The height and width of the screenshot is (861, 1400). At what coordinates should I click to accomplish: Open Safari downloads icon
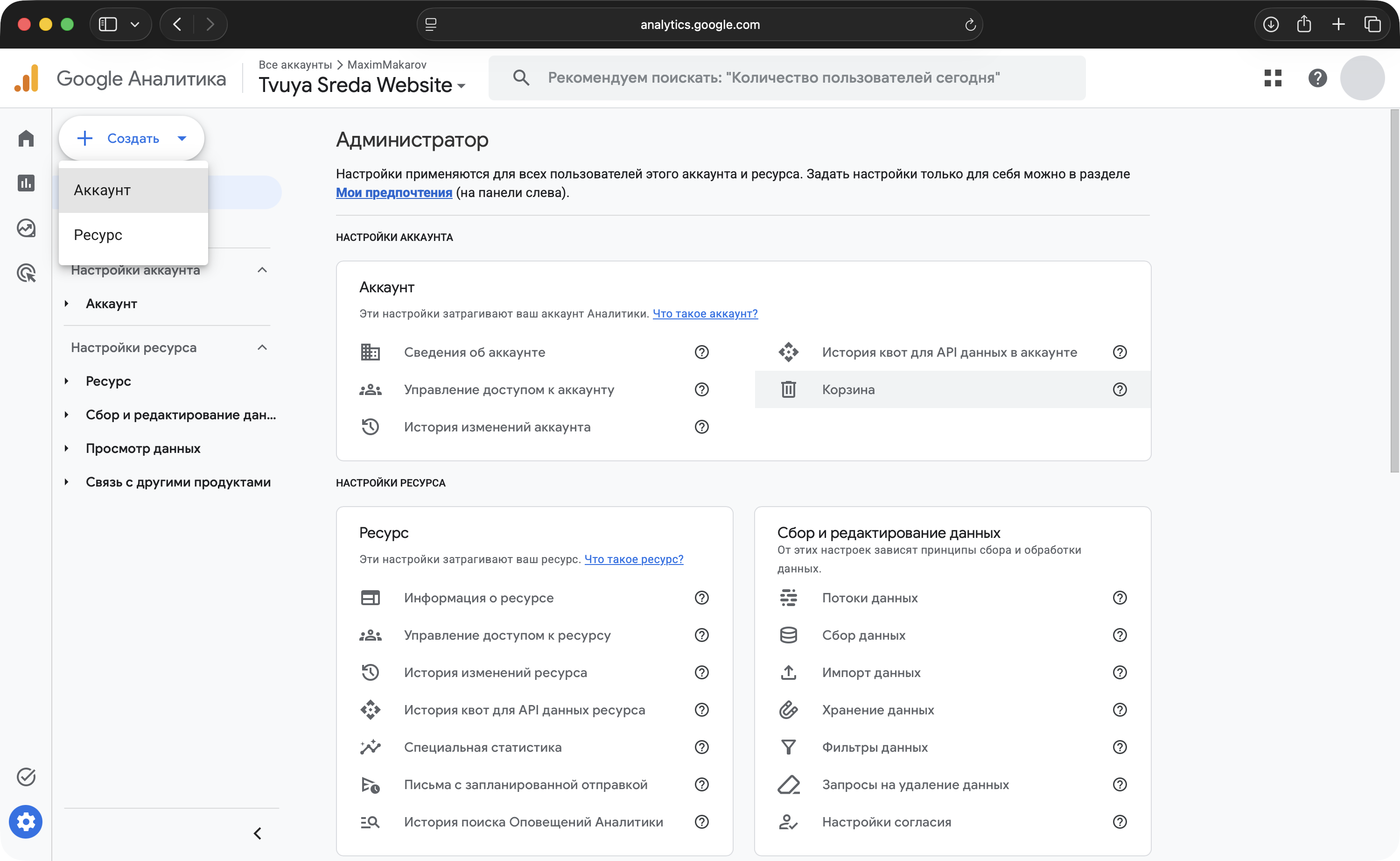coord(1271,24)
